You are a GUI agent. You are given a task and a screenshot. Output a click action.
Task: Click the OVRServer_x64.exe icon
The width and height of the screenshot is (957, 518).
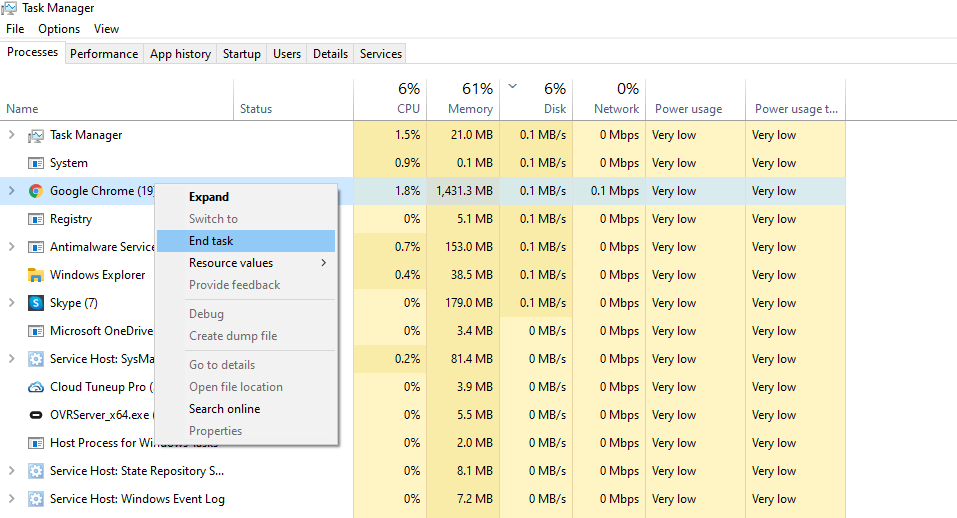tap(36, 415)
